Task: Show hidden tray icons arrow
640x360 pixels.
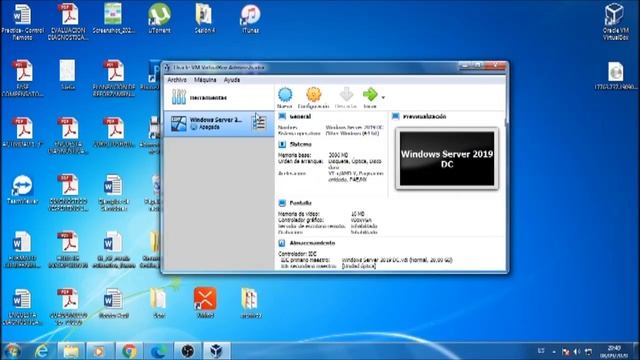Action: pos(554,351)
